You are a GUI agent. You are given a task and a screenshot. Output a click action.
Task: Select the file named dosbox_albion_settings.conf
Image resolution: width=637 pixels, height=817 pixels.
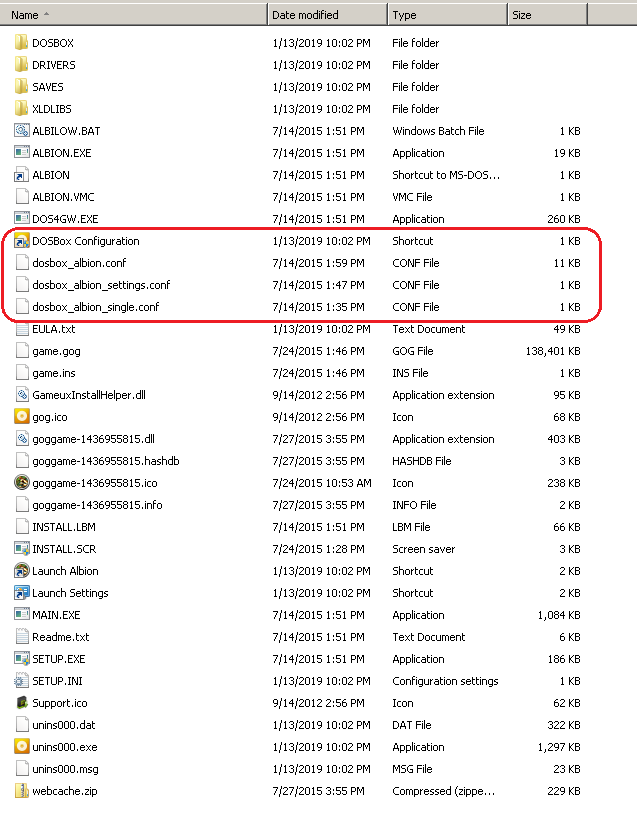coord(101,284)
